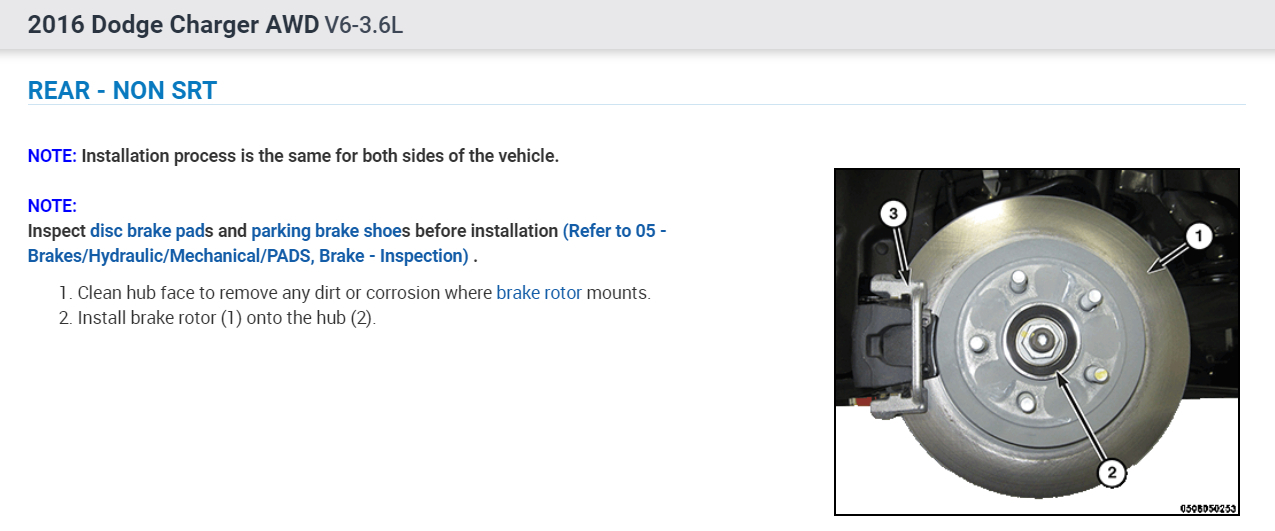Click the second "NOTE:" label above Inspect
The image size is (1275, 531).
pos(52,206)
